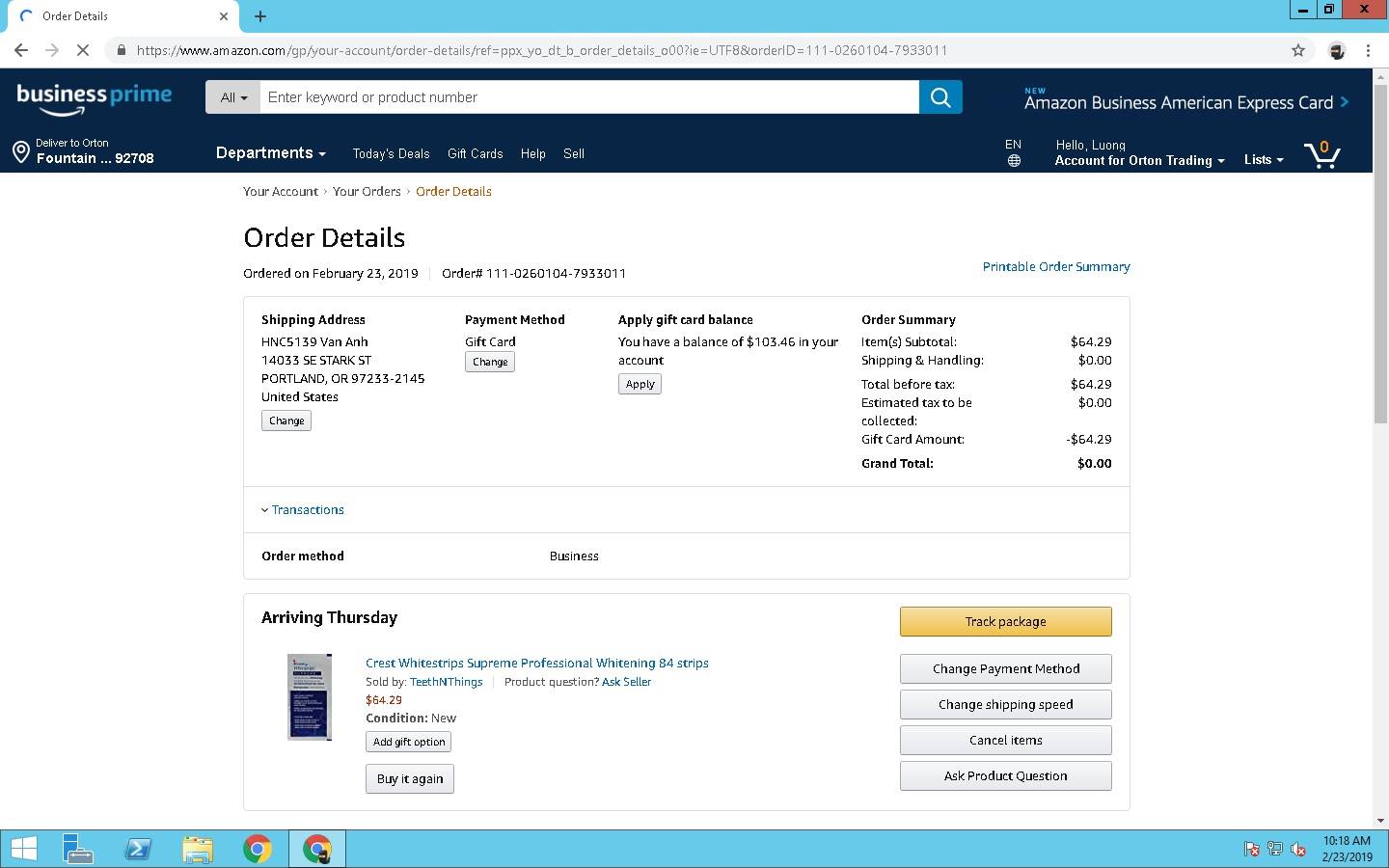The height and width of the screenshot is (868, 1389).
Task: Go to Gift Cards navigation item
Action: click(475, 153)
